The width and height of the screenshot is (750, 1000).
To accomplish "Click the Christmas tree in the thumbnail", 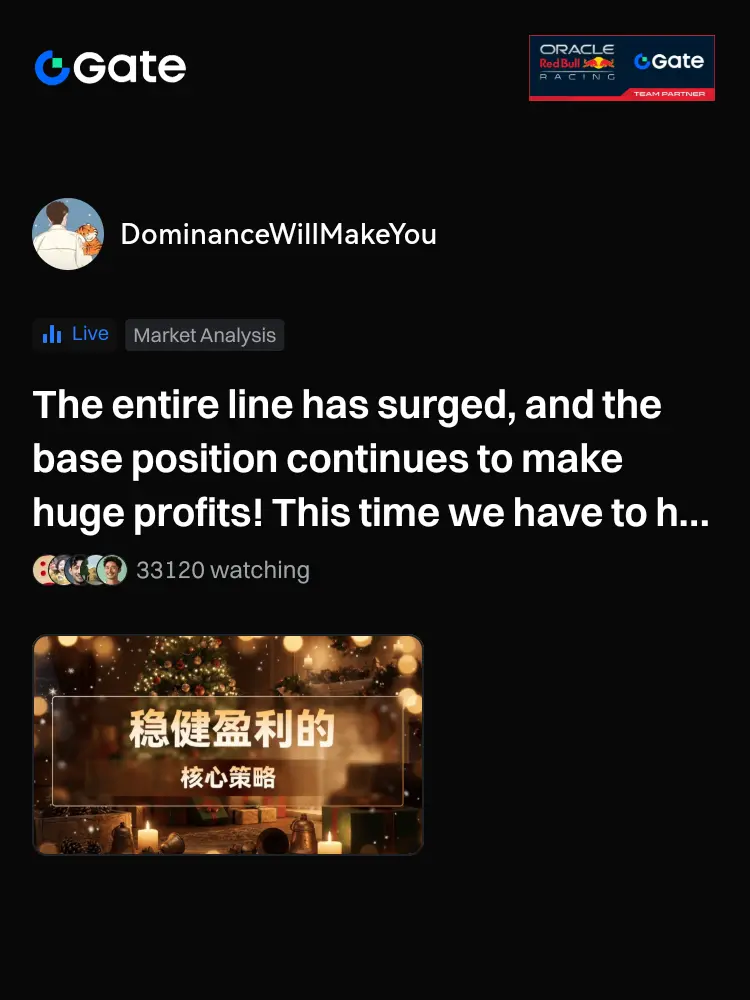I will point(187,665).
